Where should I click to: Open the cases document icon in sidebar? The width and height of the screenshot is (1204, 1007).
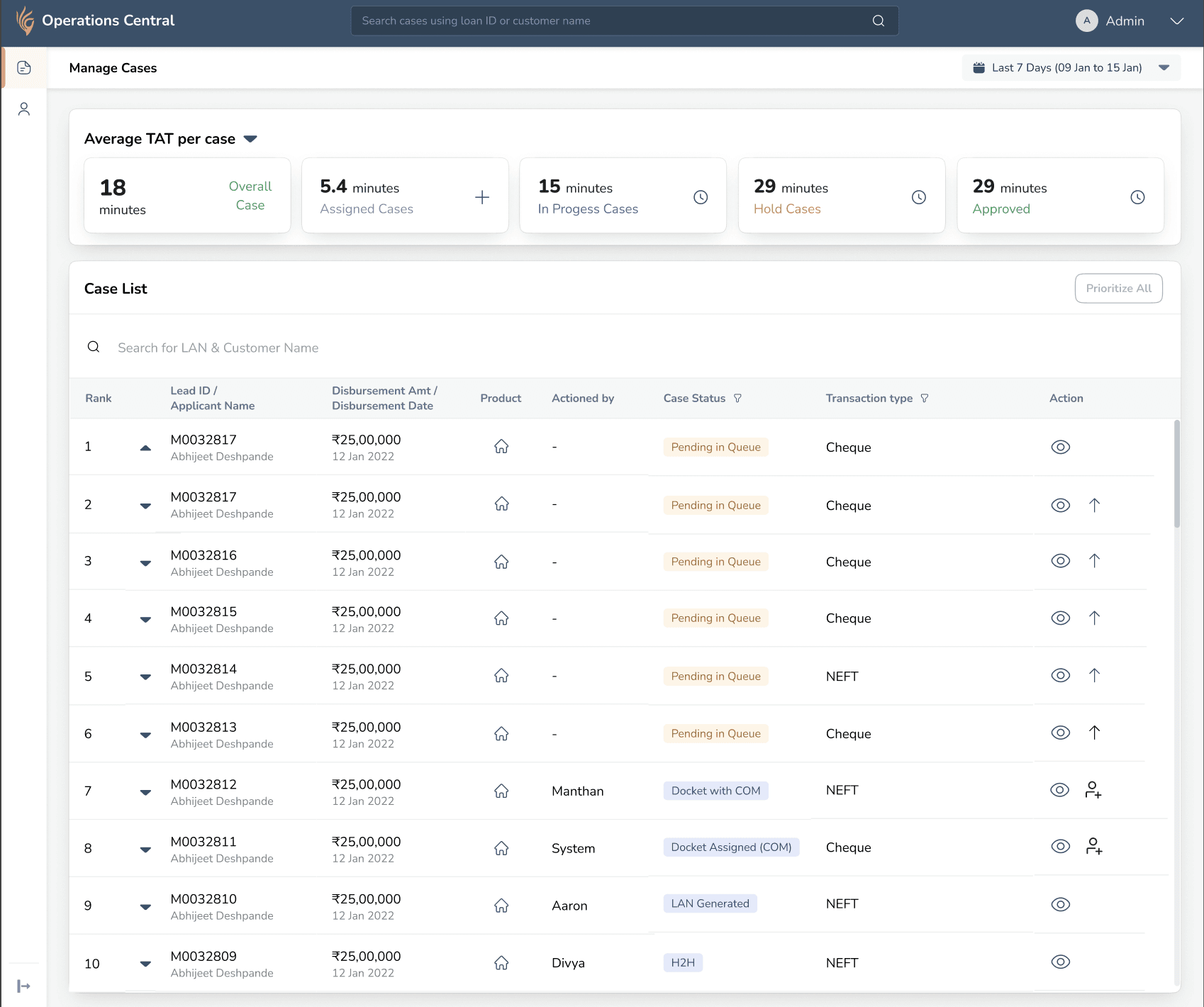click(24, 68)
